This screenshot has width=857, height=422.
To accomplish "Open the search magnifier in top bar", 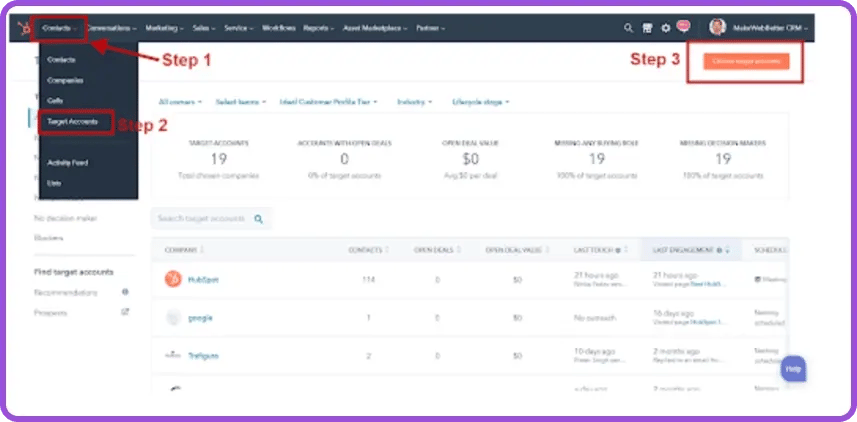I will pyautogui.click(x=629, y=28).
